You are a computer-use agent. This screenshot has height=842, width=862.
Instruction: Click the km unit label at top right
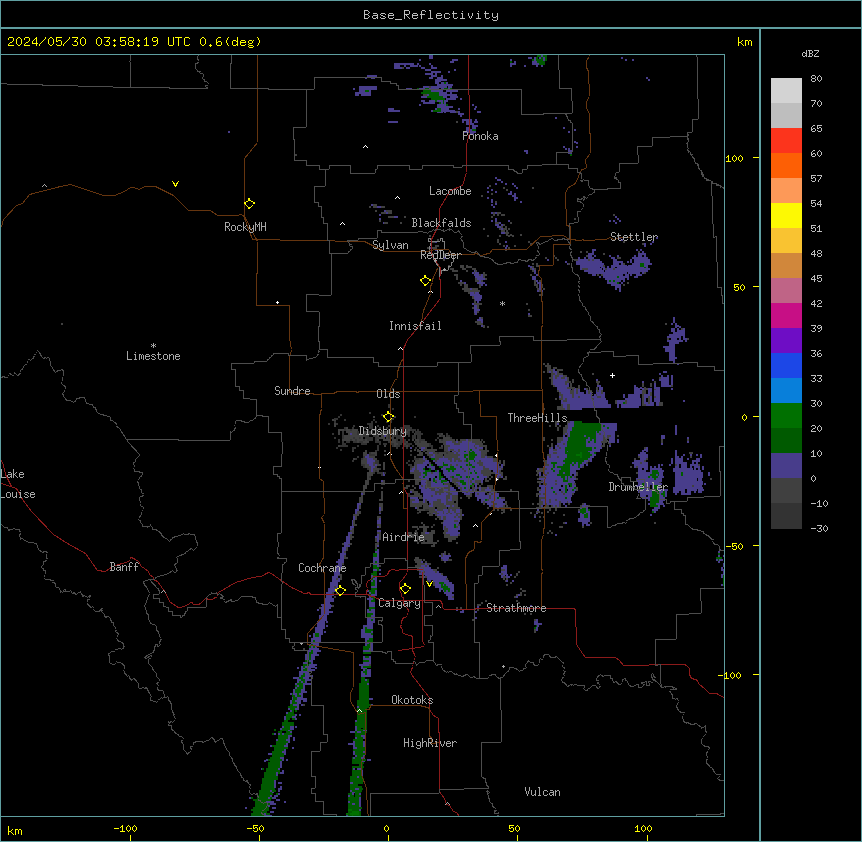(x=744, y=42)
